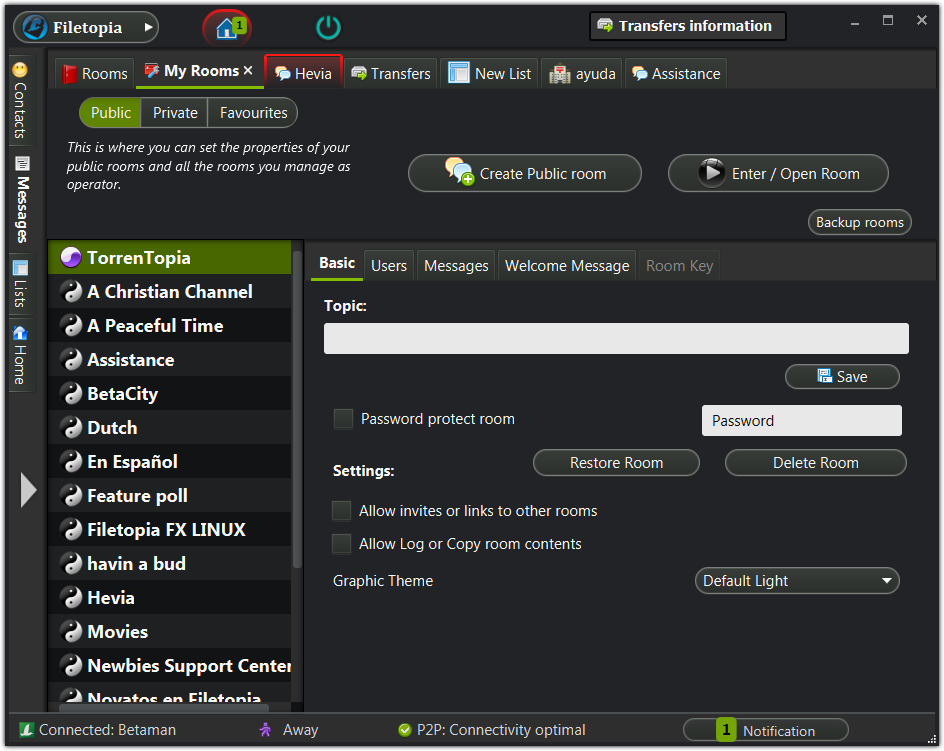Select TorrenTopia room in the list
The image size is (944, 751).
(x=170, y=257)
